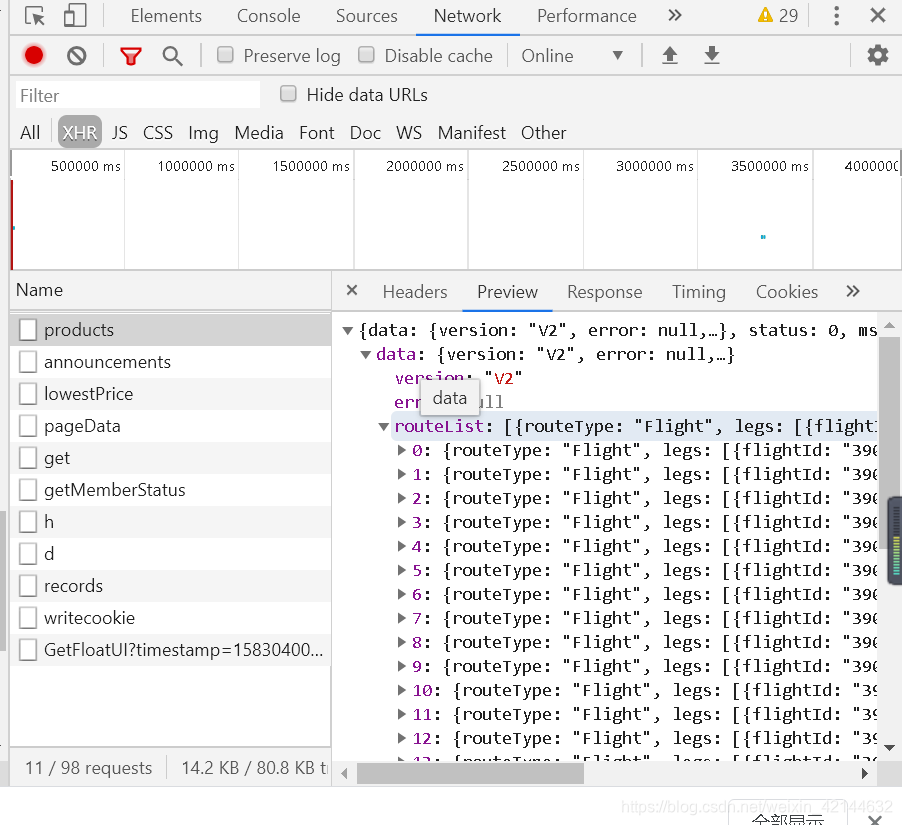Click the timeline overview at 3500000 ms marker

tap(769, 166)
